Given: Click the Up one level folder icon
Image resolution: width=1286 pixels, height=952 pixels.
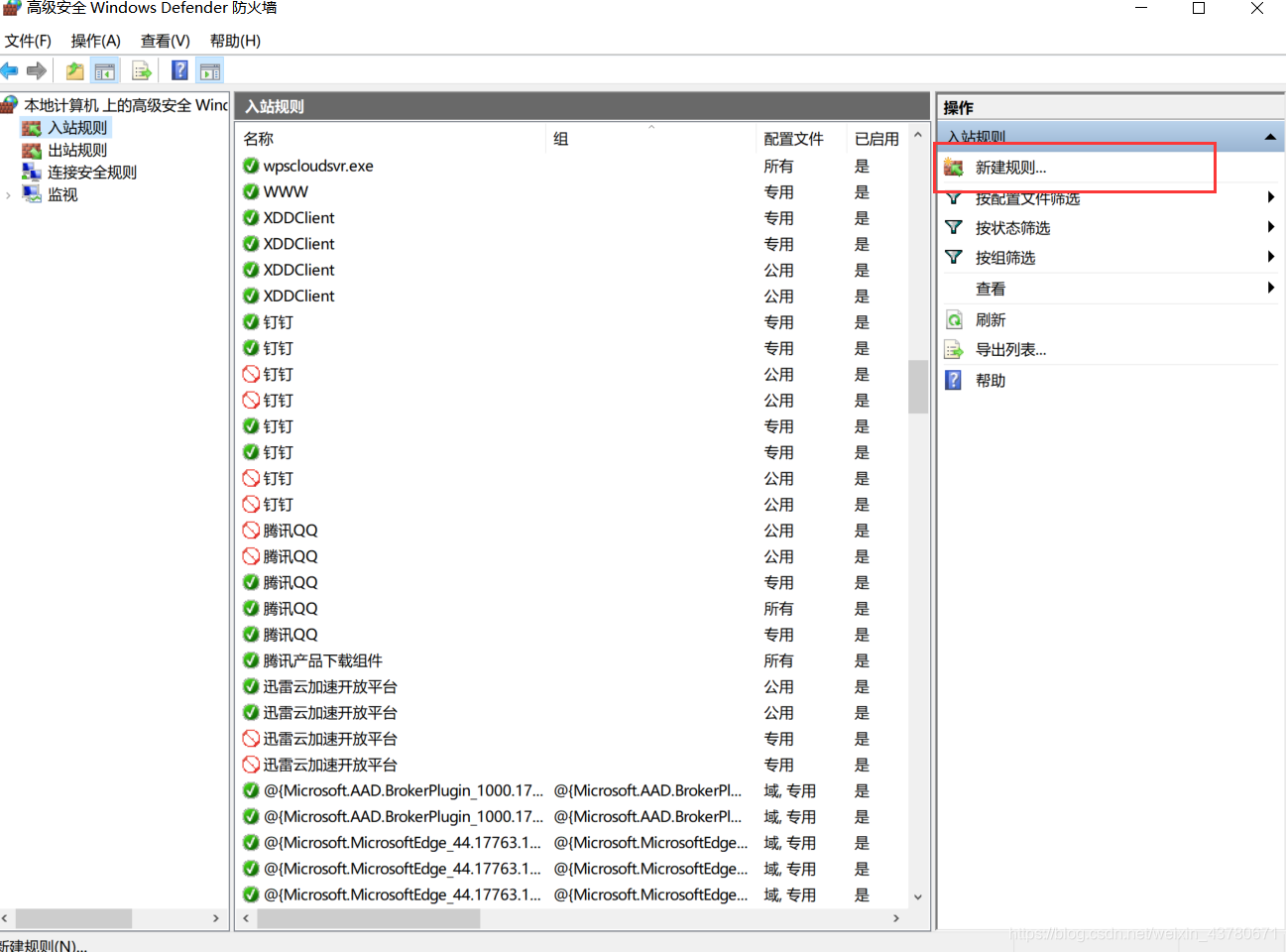Looking at the screenshot, I should [74, 70].
